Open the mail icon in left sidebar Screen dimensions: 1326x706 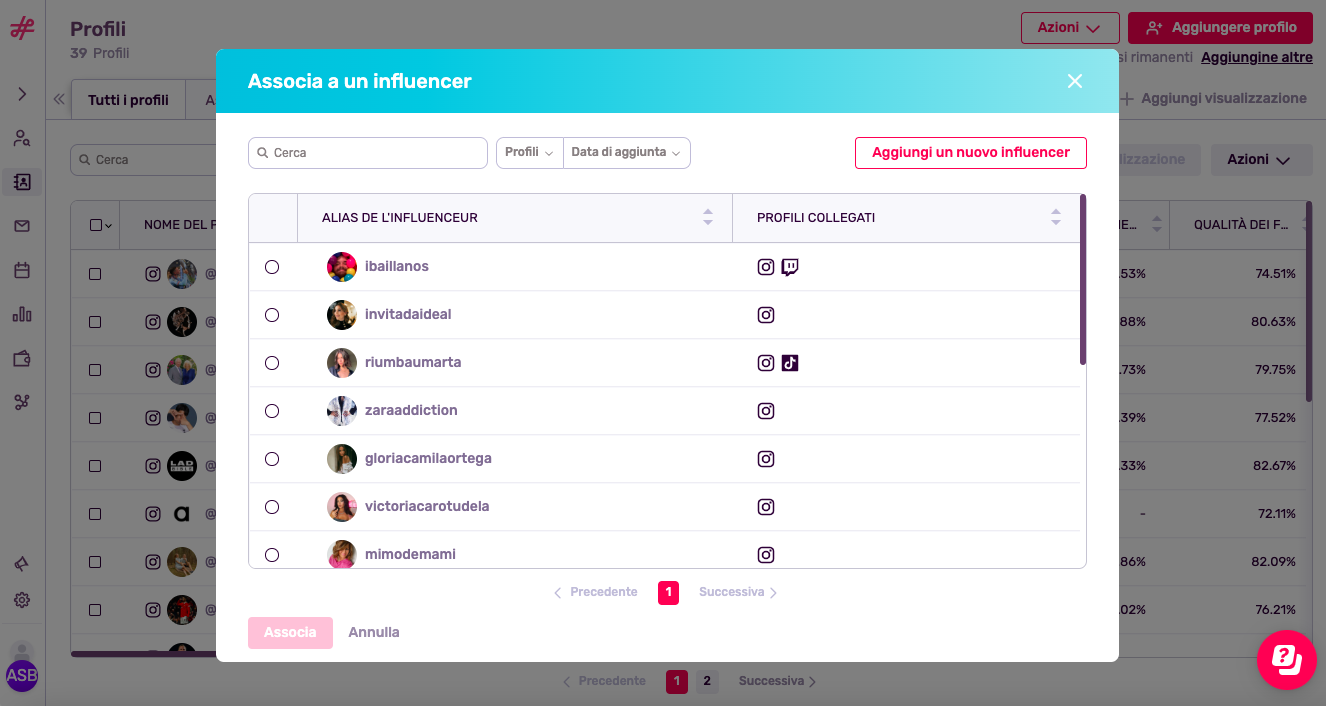click(x=22, y=226)
